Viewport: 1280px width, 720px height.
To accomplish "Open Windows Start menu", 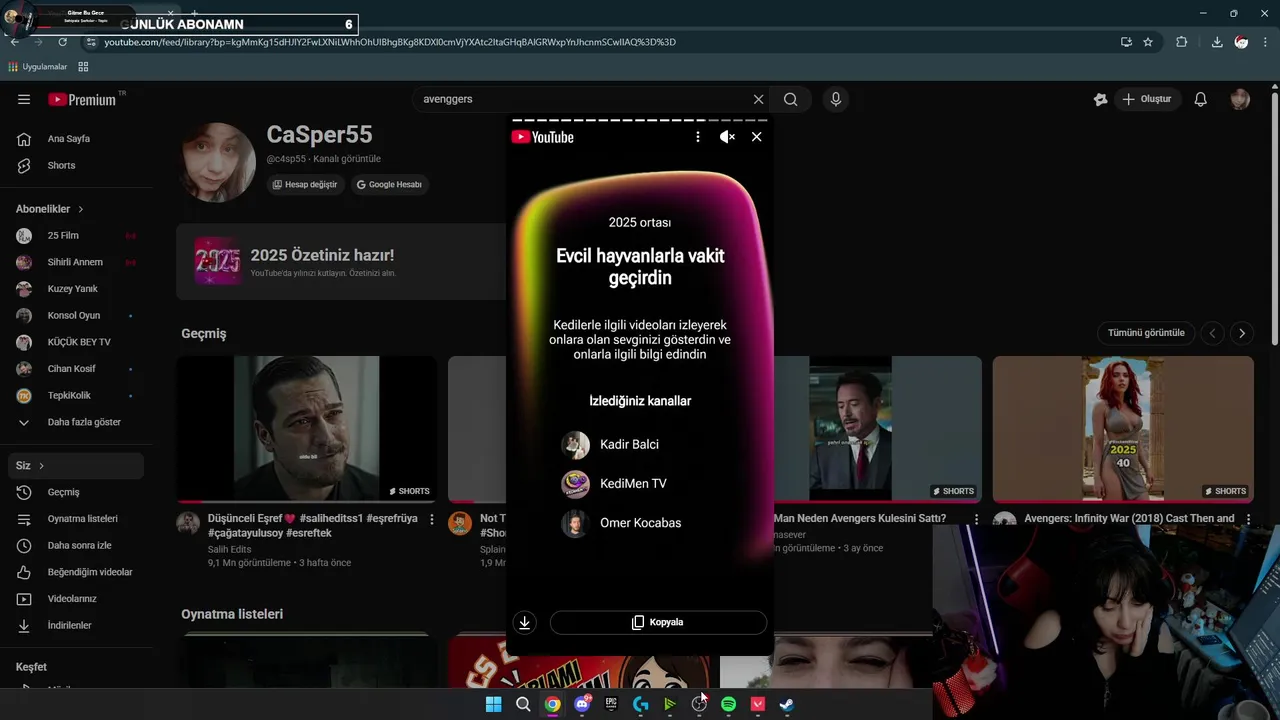I will click(x=494, y=704).
